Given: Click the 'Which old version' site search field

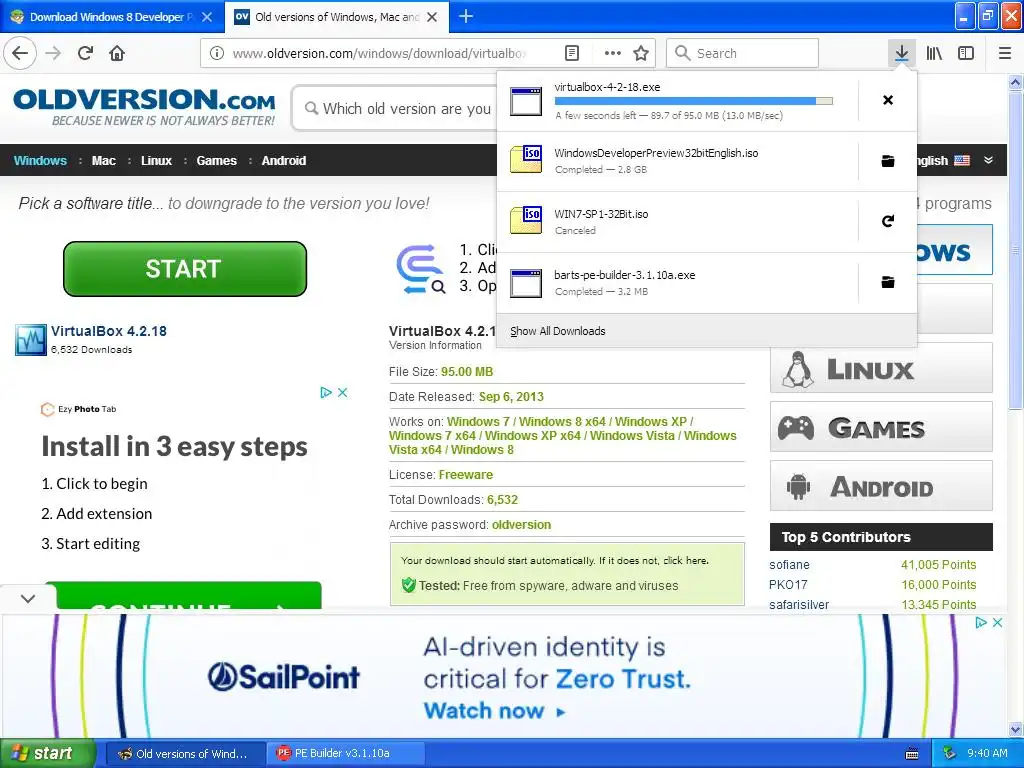Looking at the screenshot, I should pos(396,108).
